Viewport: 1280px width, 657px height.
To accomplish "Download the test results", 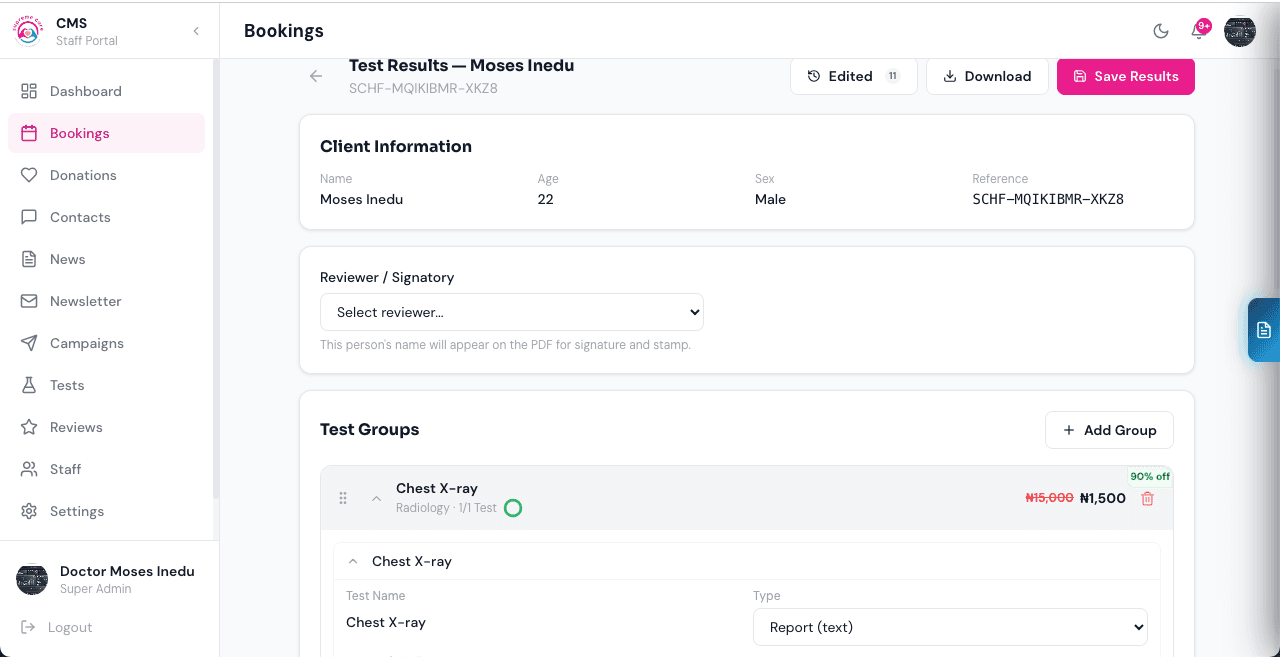I will [987, 76].
